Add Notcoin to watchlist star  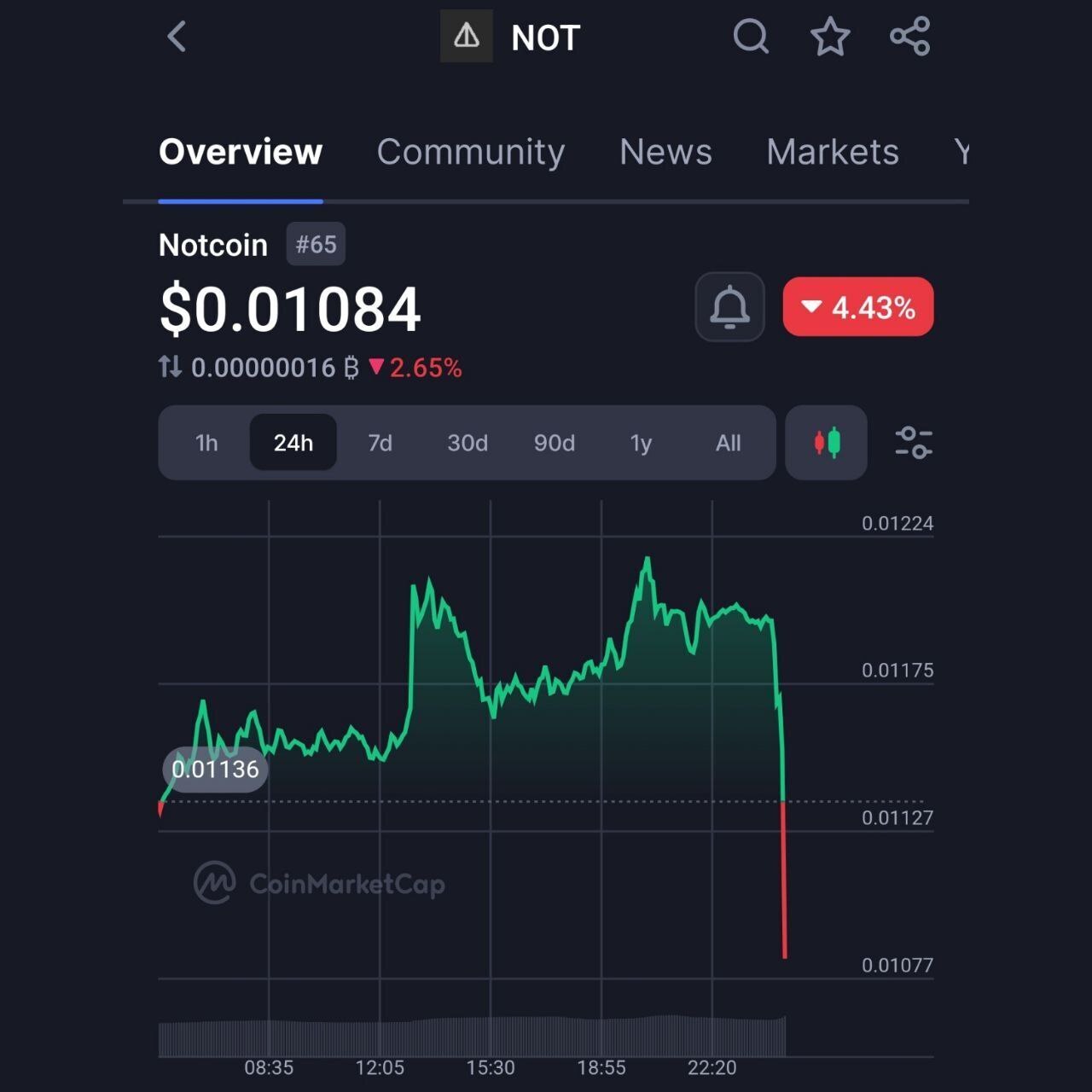pos(830,37)
